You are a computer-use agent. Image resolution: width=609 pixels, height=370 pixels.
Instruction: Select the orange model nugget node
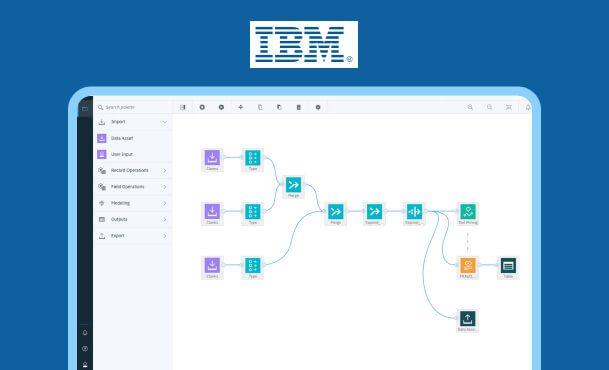[x=468, y=268]
